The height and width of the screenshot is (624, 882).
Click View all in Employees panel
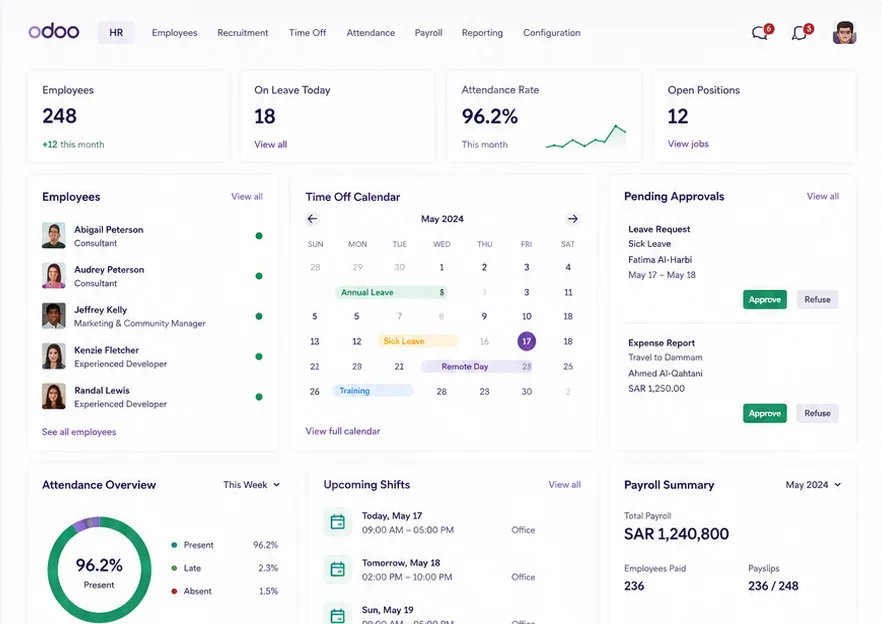coord(247,196)
